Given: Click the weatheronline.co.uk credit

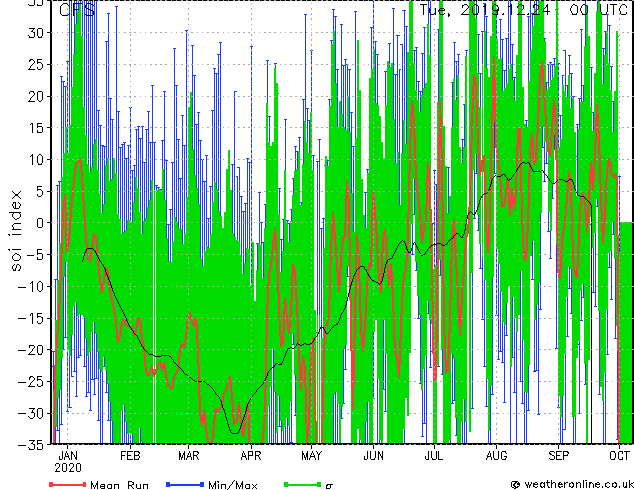Looking at the screenshot, I should (x=572, y=484).
